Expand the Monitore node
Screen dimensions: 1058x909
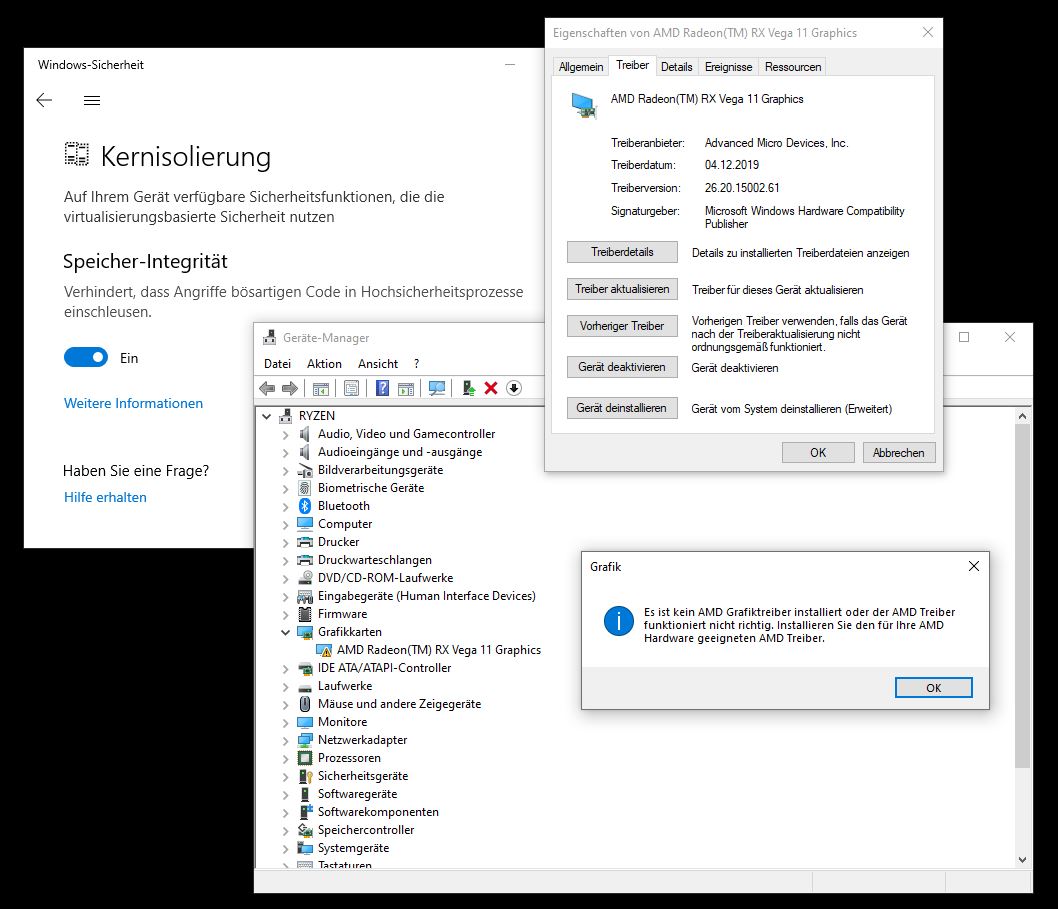[285, 723]
